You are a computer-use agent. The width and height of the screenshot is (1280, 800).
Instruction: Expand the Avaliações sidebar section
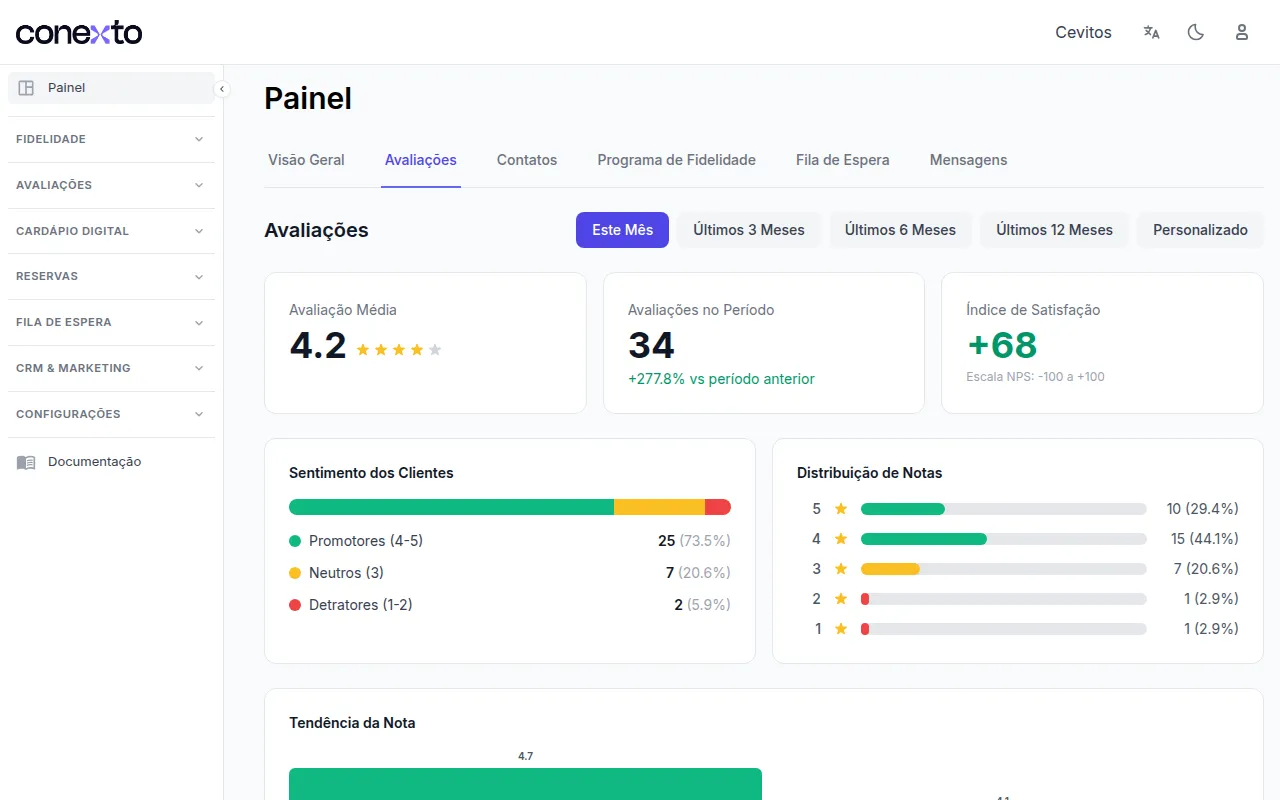[x=111, y=185]
